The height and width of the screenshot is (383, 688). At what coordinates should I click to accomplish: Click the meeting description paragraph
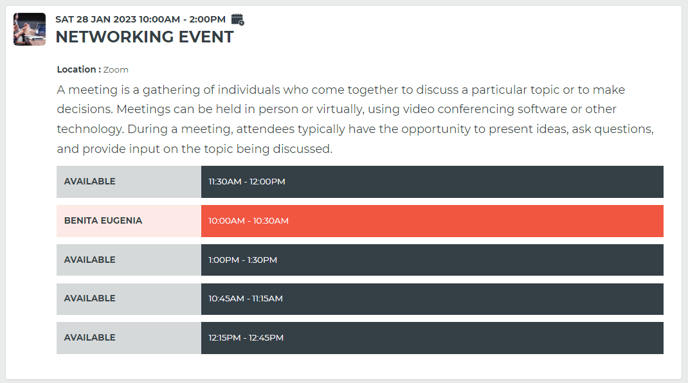[355, 119]
